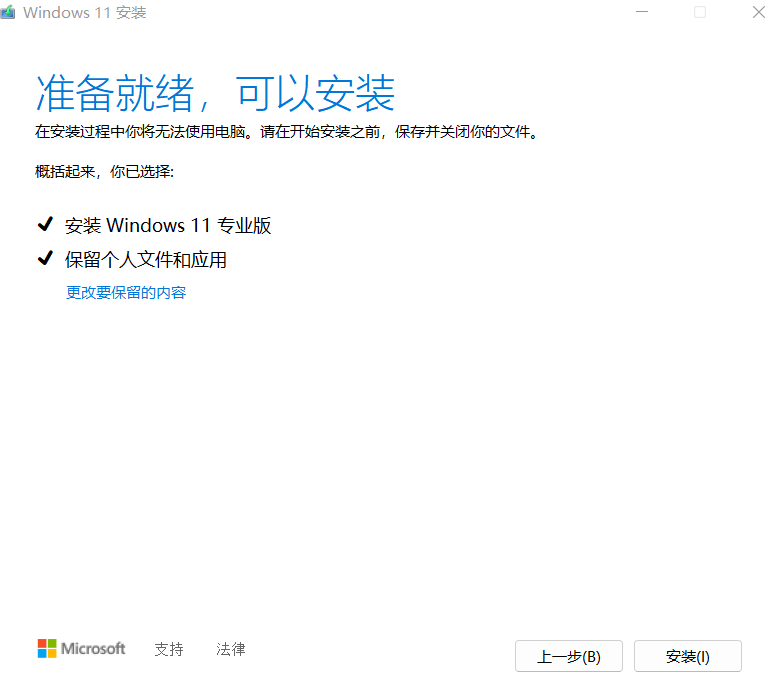Close the Windows 11 安装 window

(x=757, y=12)
